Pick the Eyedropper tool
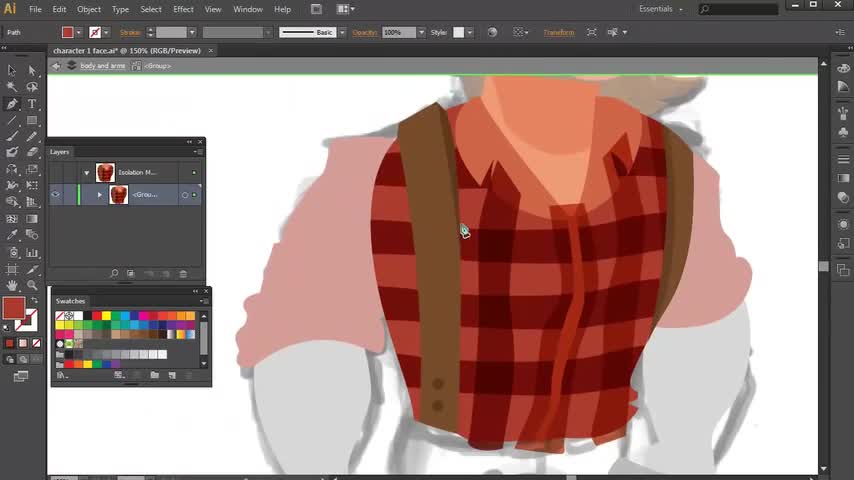The height and width of the screenshot is (480, 854). pos(12,235)
